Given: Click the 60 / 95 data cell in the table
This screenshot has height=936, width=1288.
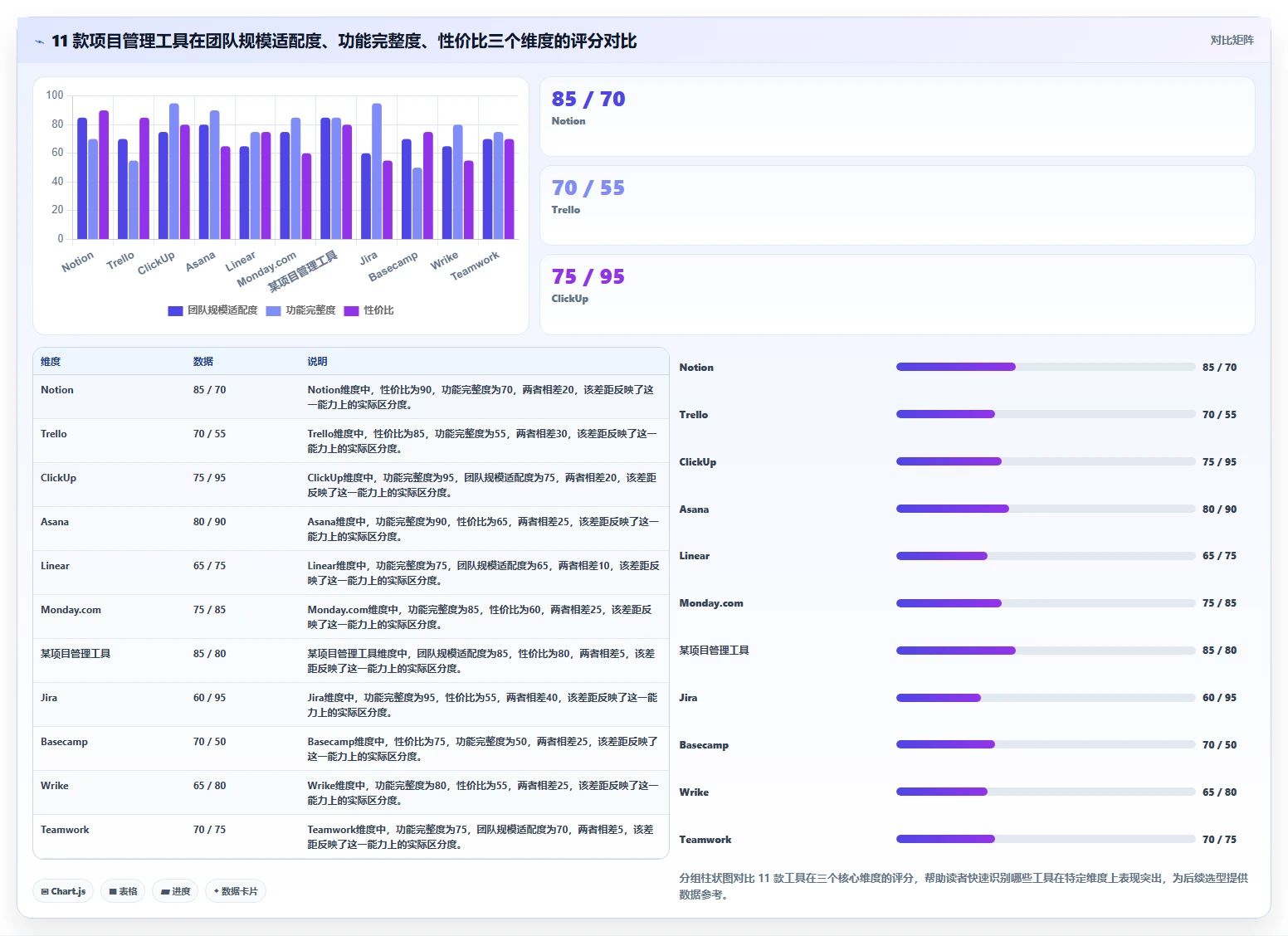Looking at the screenshot, I should tap(243, 704).
